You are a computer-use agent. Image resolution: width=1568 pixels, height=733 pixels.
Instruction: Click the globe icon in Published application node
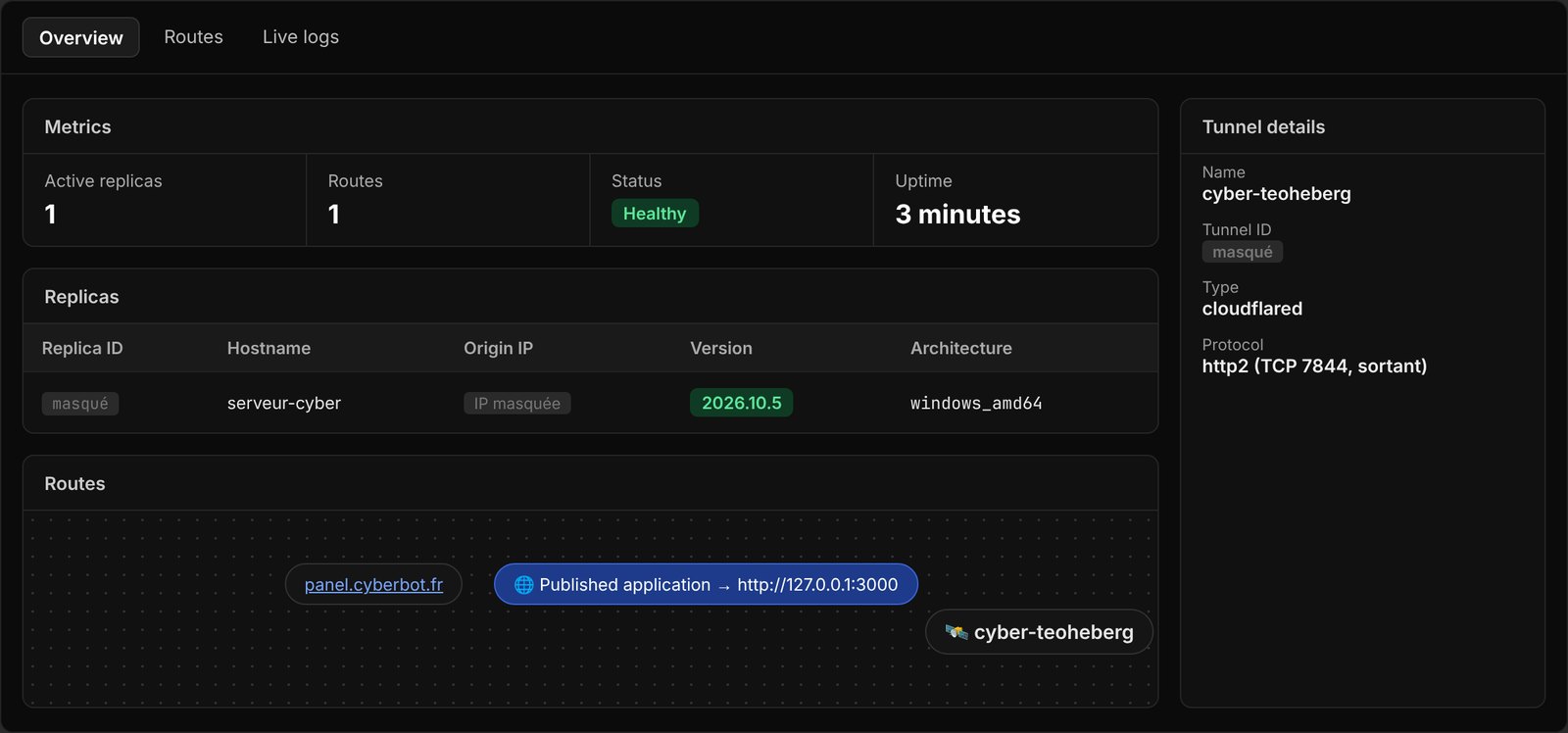[x=524, y=585]
